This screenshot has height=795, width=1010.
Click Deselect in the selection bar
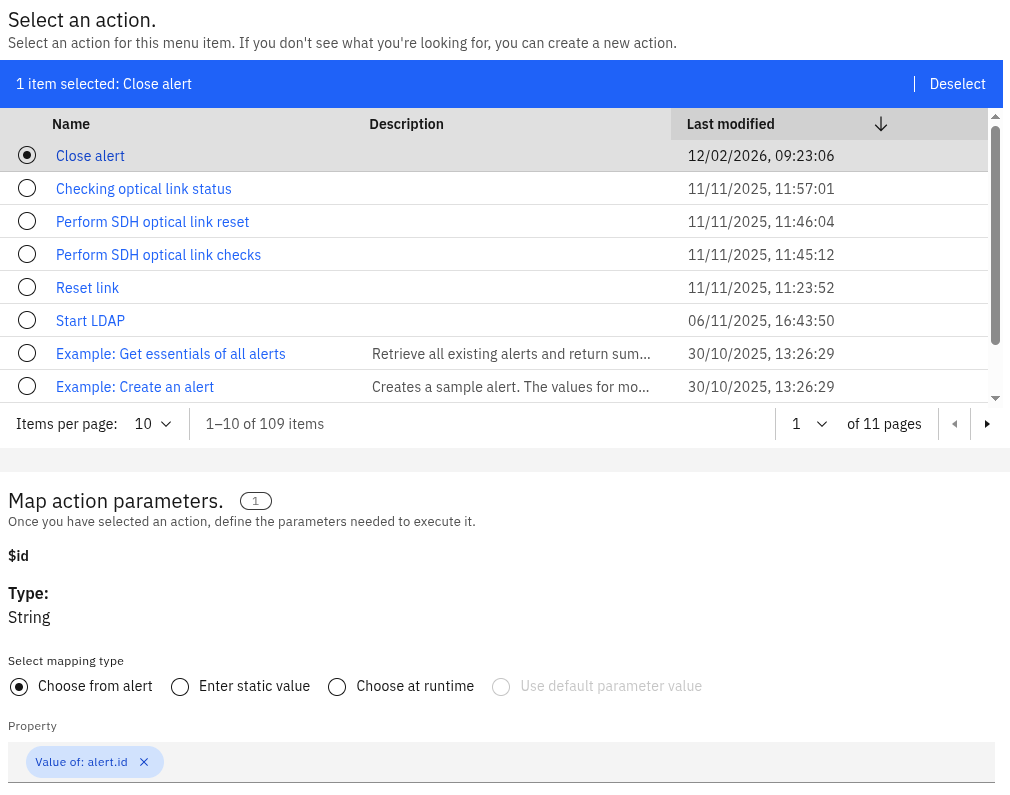pos(957,84)
